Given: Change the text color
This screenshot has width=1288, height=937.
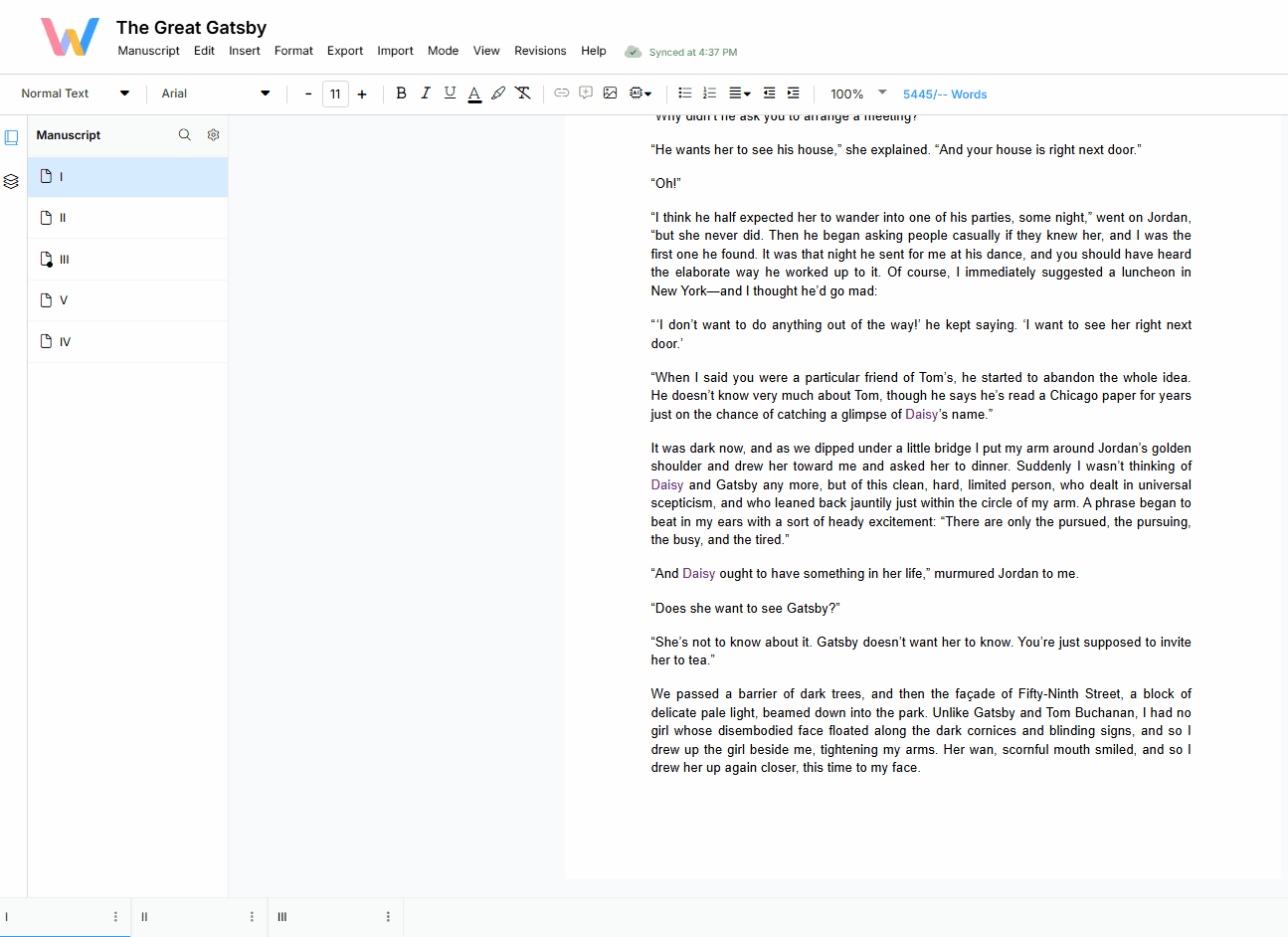Looking at the screenshot, I should click(474, 94).
